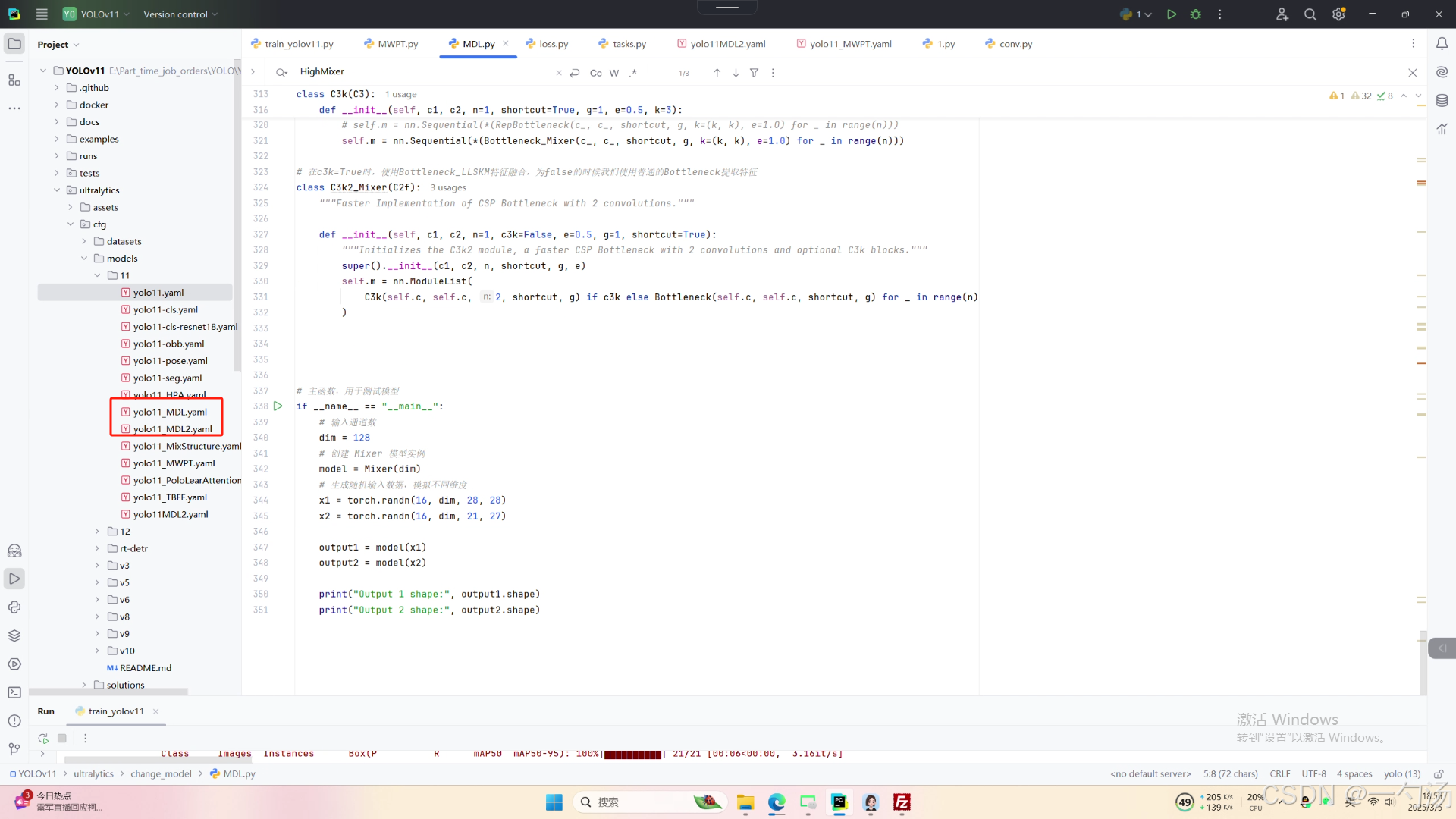Click the Debug bug icon
The width and height of the screenshot is (1456, 819).
pos(1196,14)
